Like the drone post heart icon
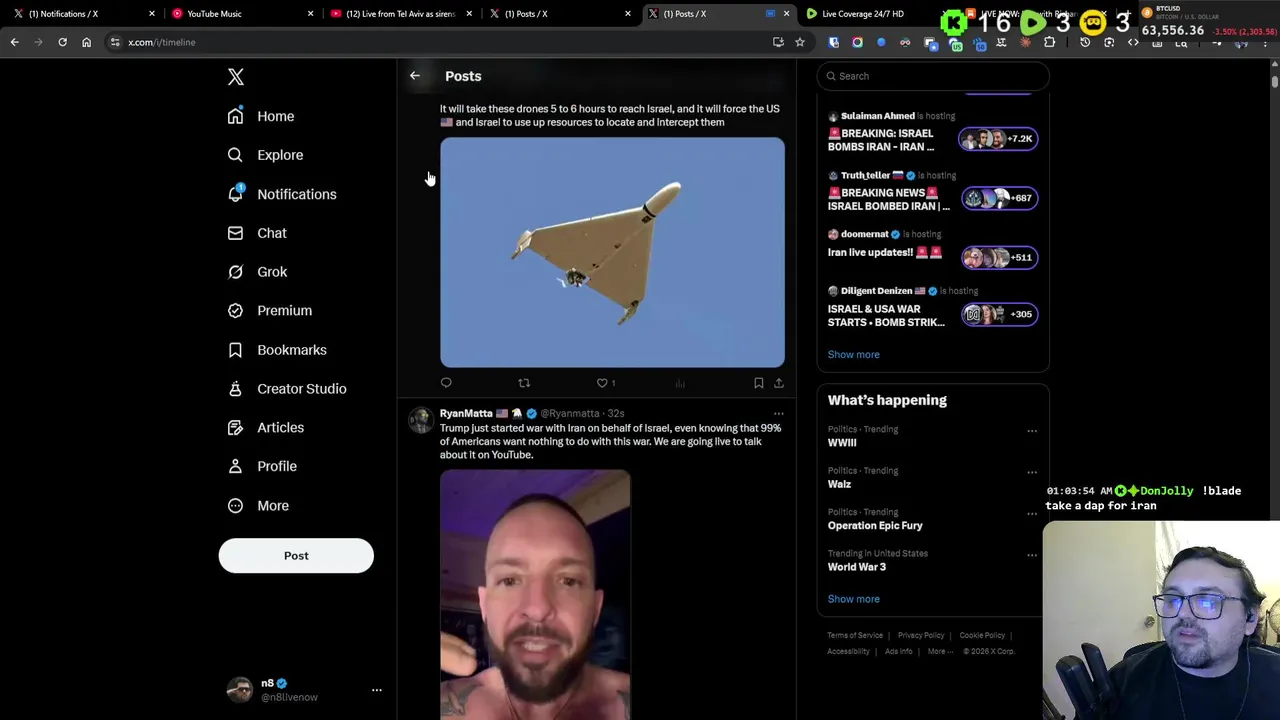Viewport: 1280px width, 720px height. (x=602, y=383)
